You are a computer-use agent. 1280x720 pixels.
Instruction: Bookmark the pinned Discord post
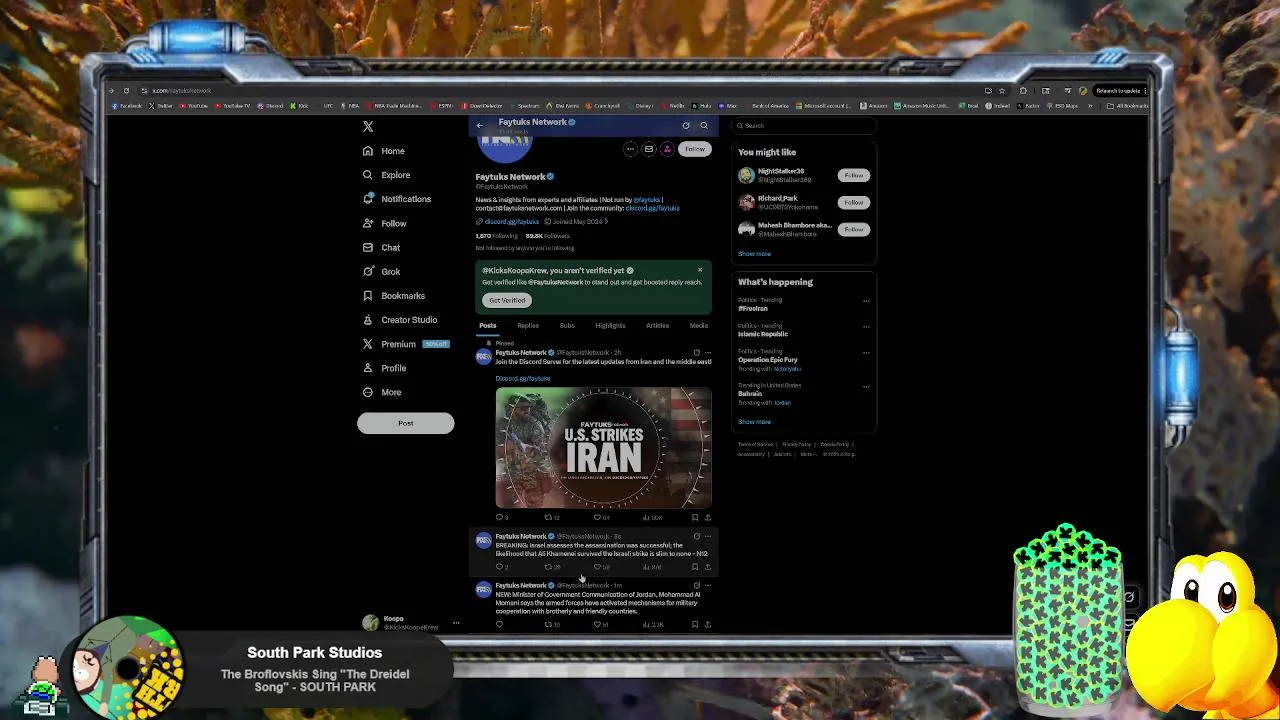695,518
